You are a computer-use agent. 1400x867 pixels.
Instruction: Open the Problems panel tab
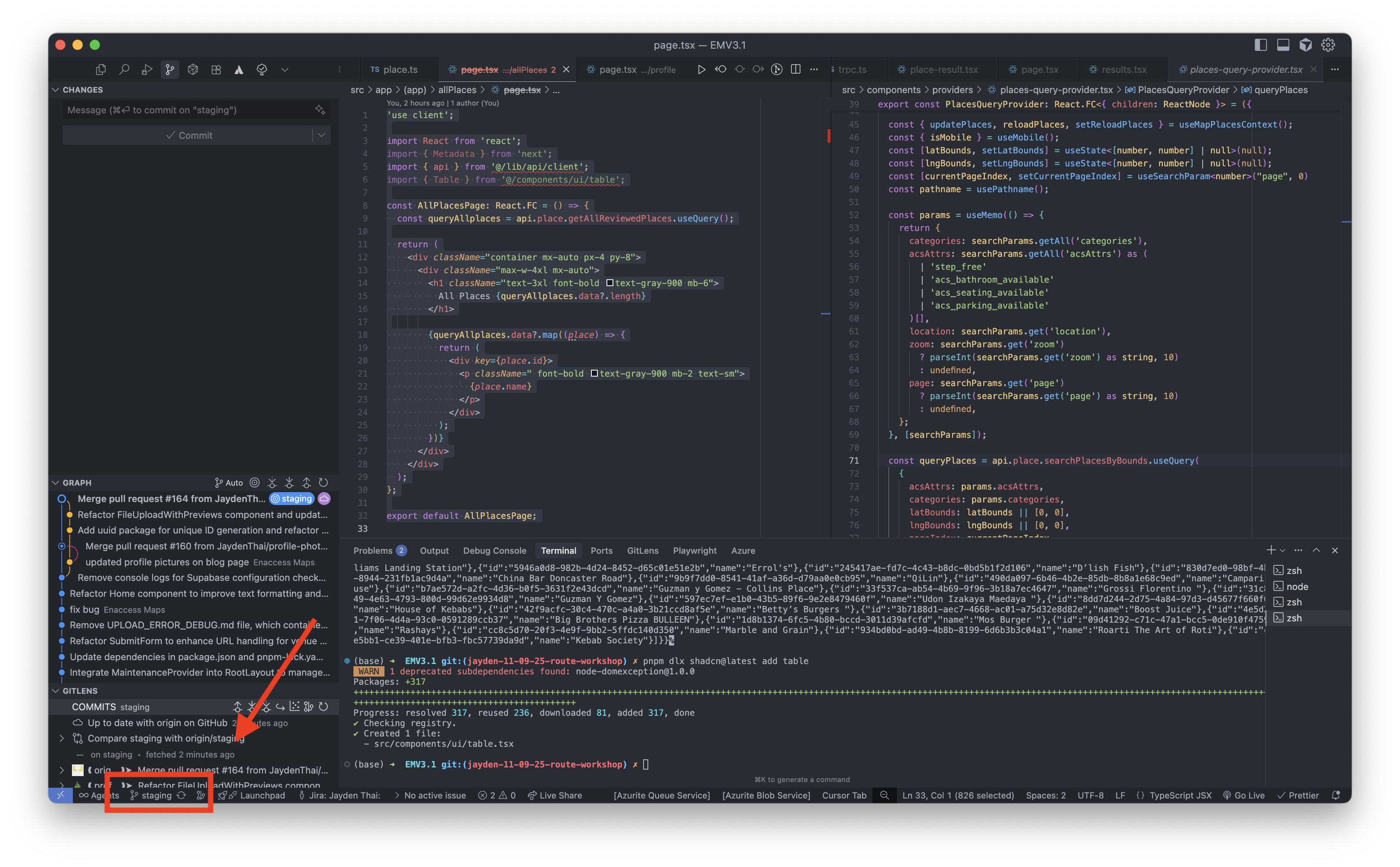pyautogui.click(x=380, y=550)
